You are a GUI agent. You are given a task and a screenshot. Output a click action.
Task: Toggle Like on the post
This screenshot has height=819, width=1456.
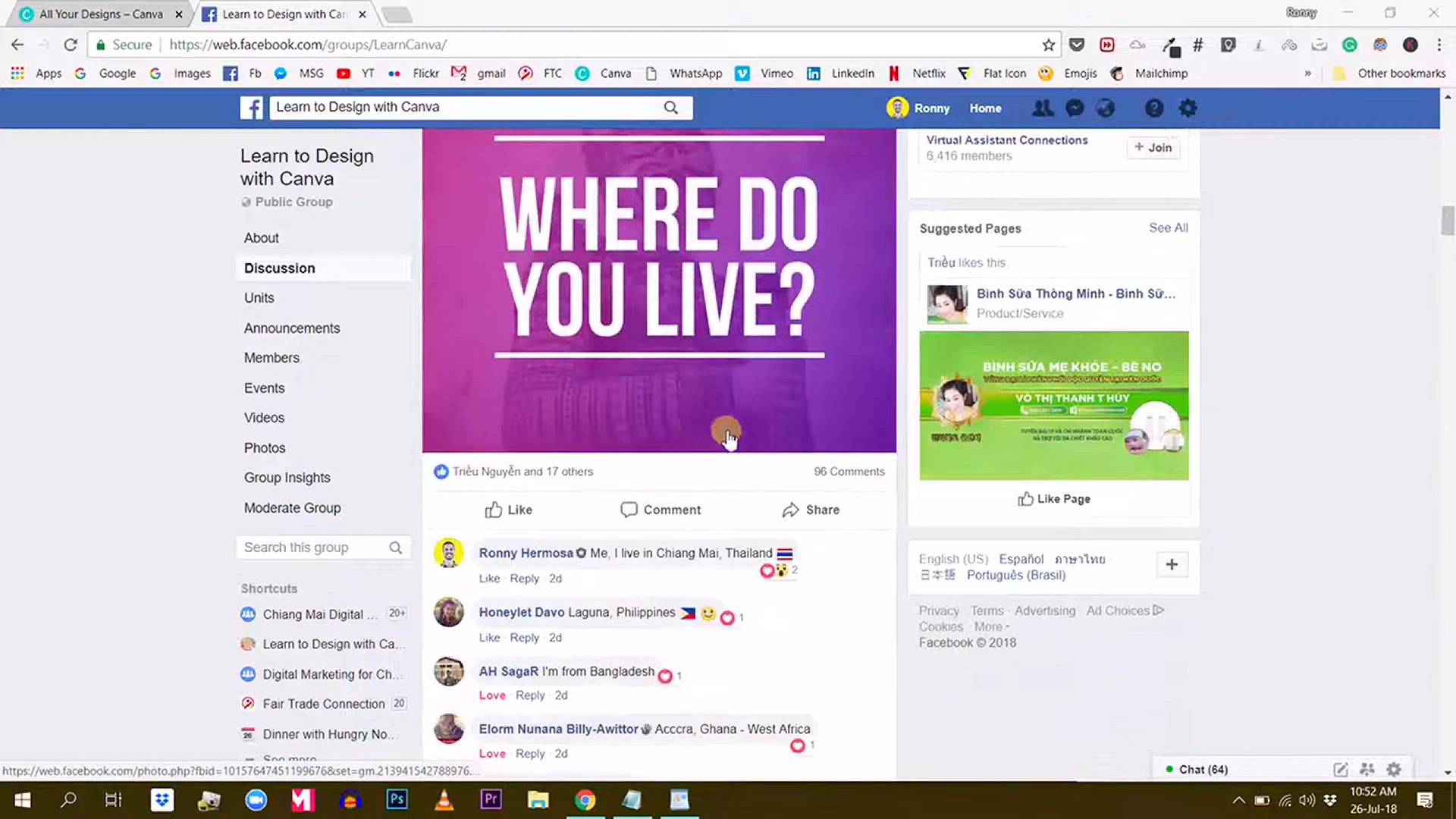pyautogui.click(x=508, y=510)
